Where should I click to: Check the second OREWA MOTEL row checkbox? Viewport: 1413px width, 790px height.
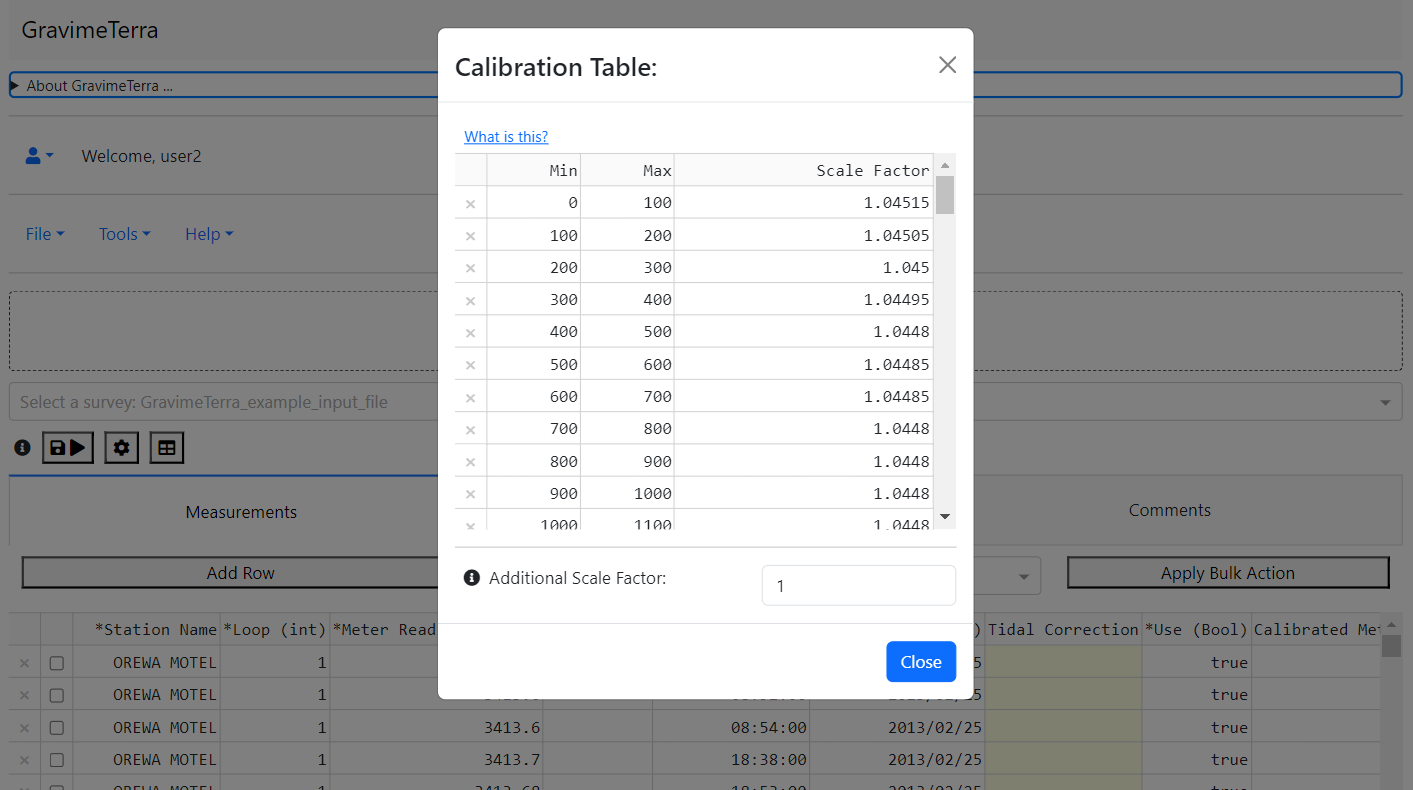pyautogui.click(x=57, y=695)
